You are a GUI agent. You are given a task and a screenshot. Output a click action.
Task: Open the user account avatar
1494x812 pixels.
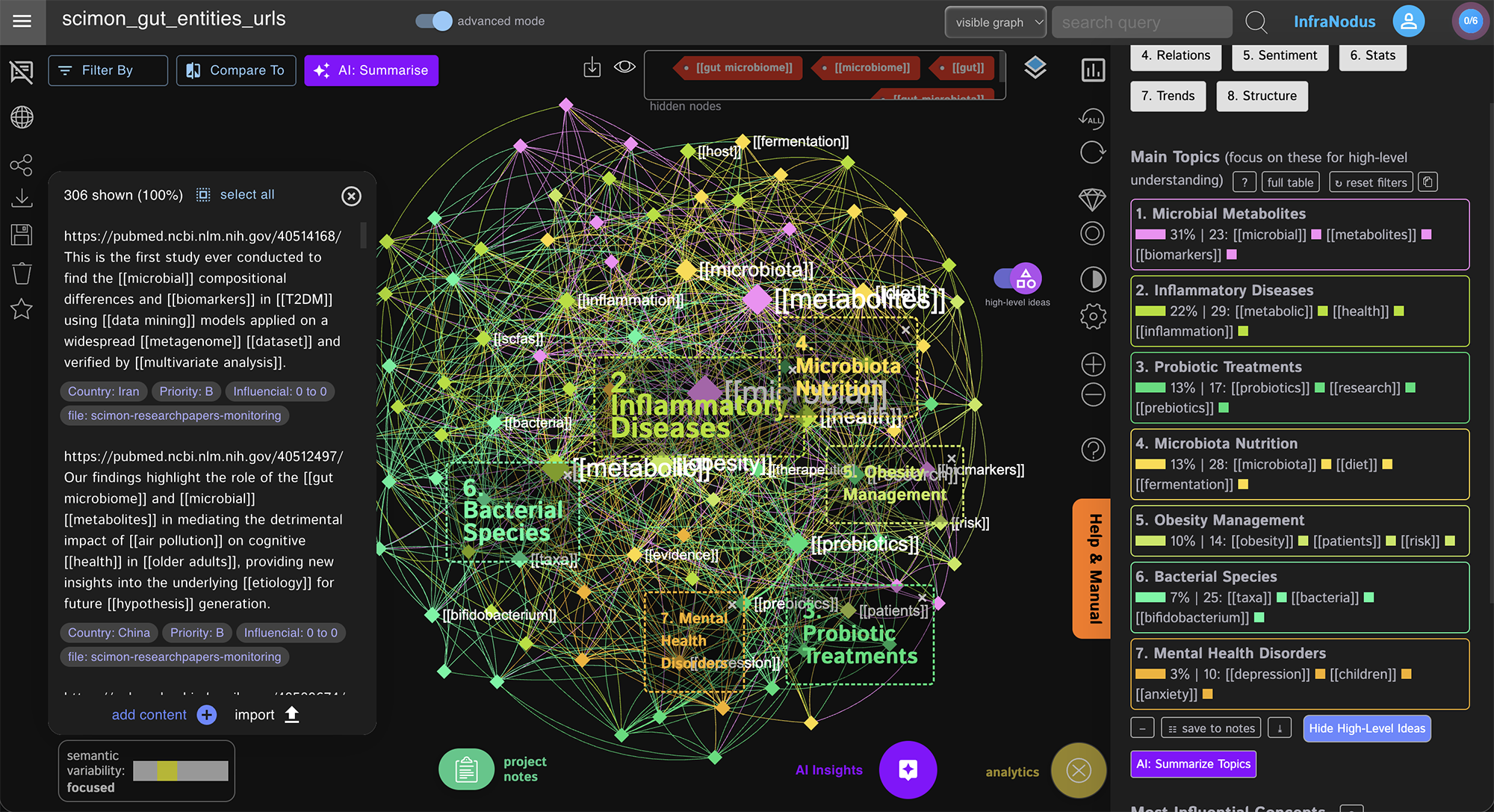pyautogui.click(x=1408, y=21)
